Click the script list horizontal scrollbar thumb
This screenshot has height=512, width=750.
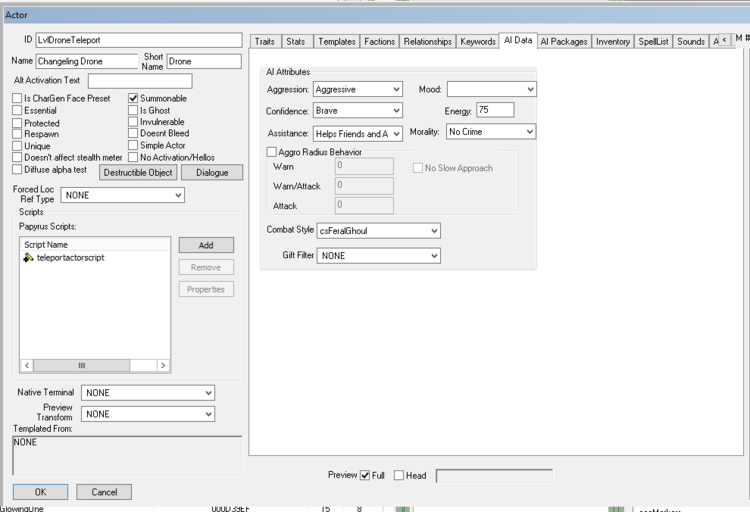81,366
